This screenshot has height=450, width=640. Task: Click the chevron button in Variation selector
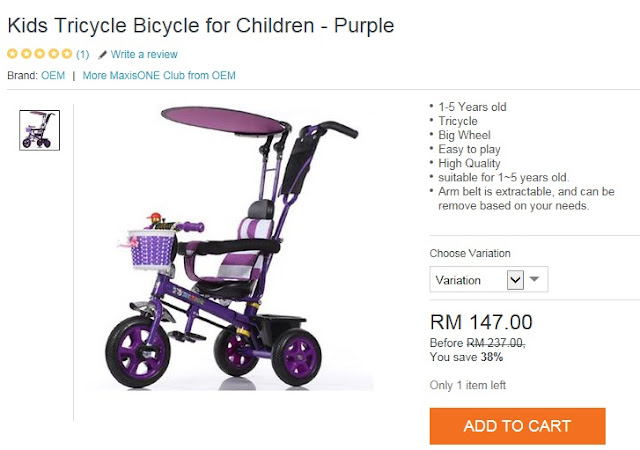(x=515, y=280)
